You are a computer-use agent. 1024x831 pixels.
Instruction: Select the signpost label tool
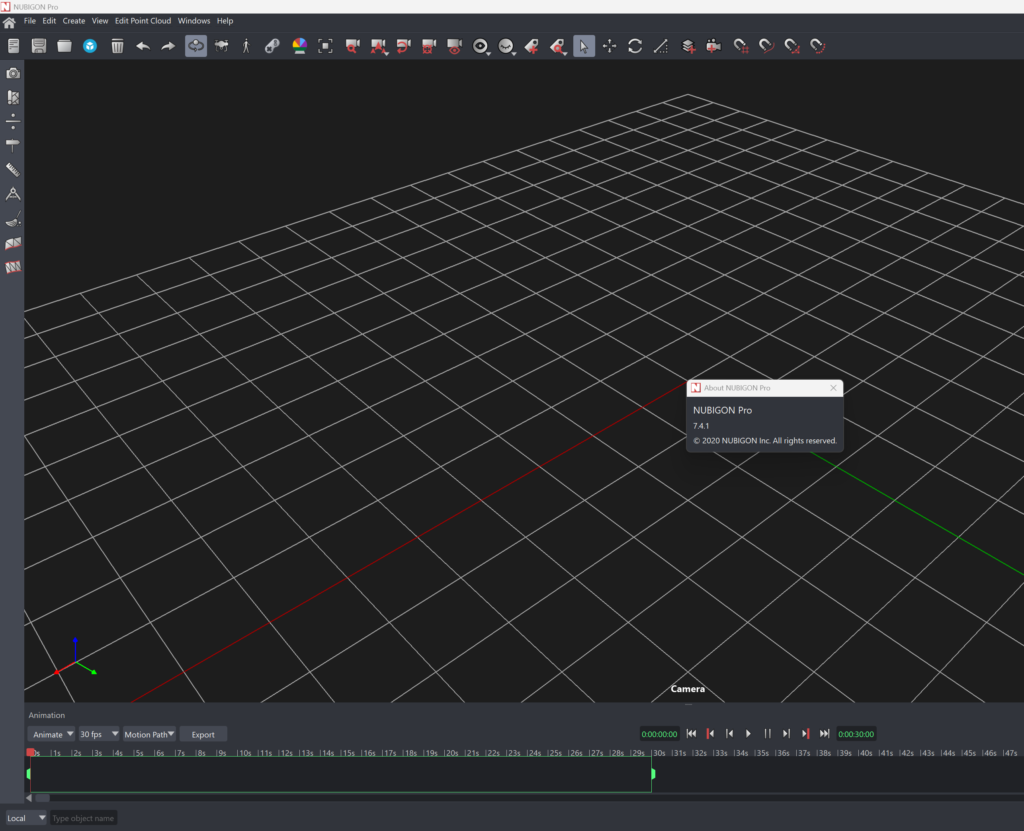(x=13, y=145)
